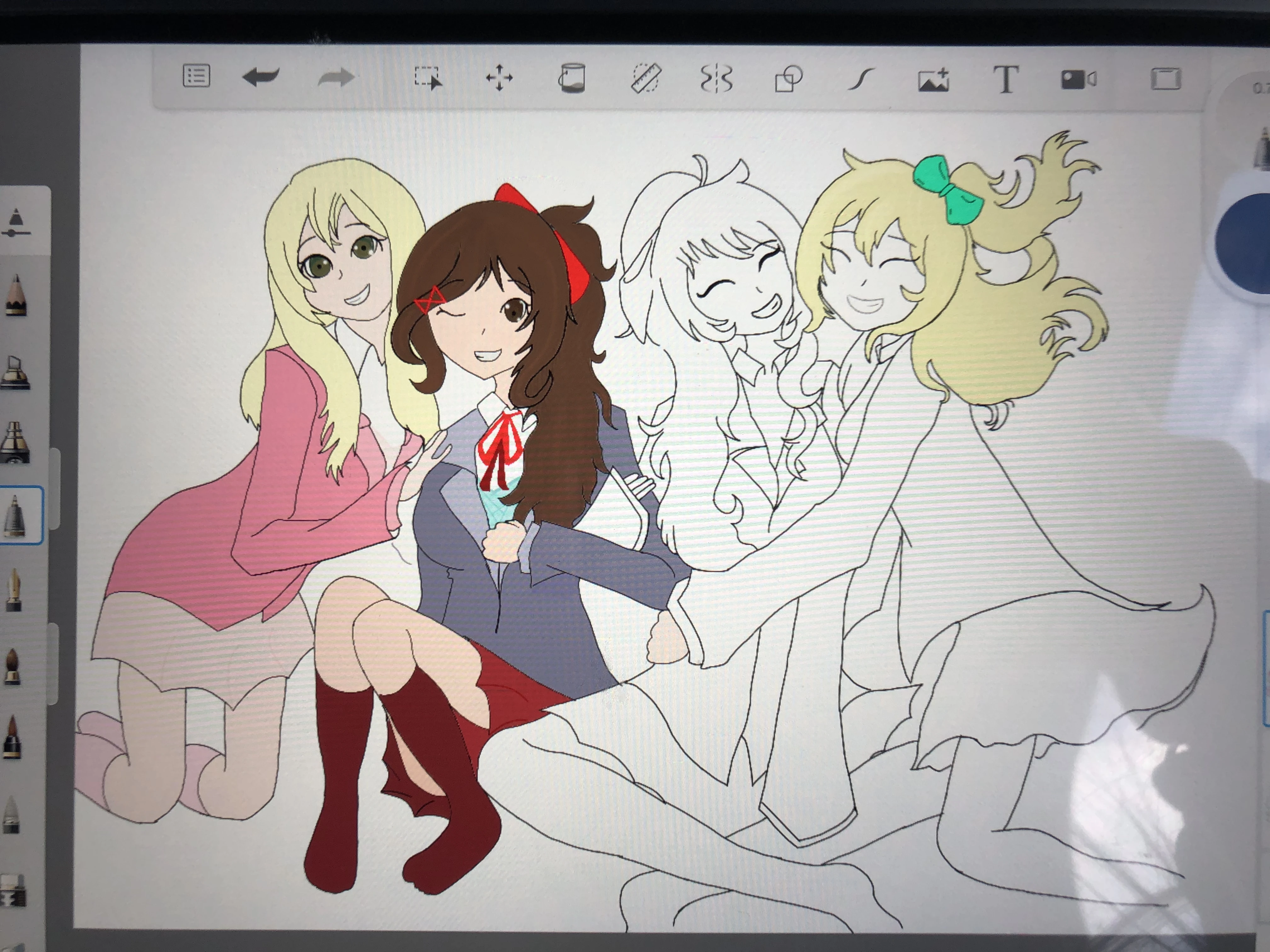Select the Pencil brush in palette
1270x952 pixels.
[16, 296]
